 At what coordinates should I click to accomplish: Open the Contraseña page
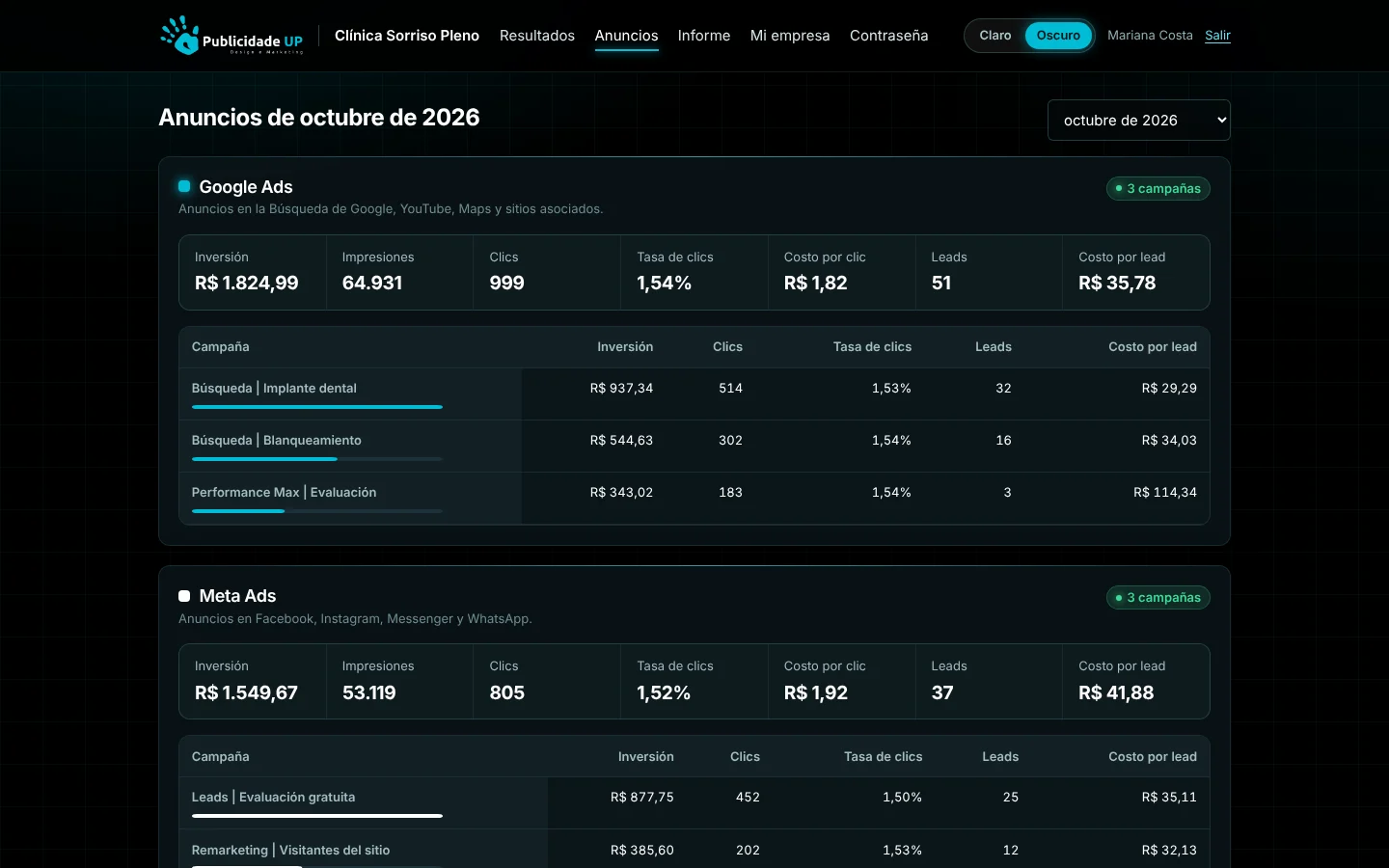tap(888, 36)
